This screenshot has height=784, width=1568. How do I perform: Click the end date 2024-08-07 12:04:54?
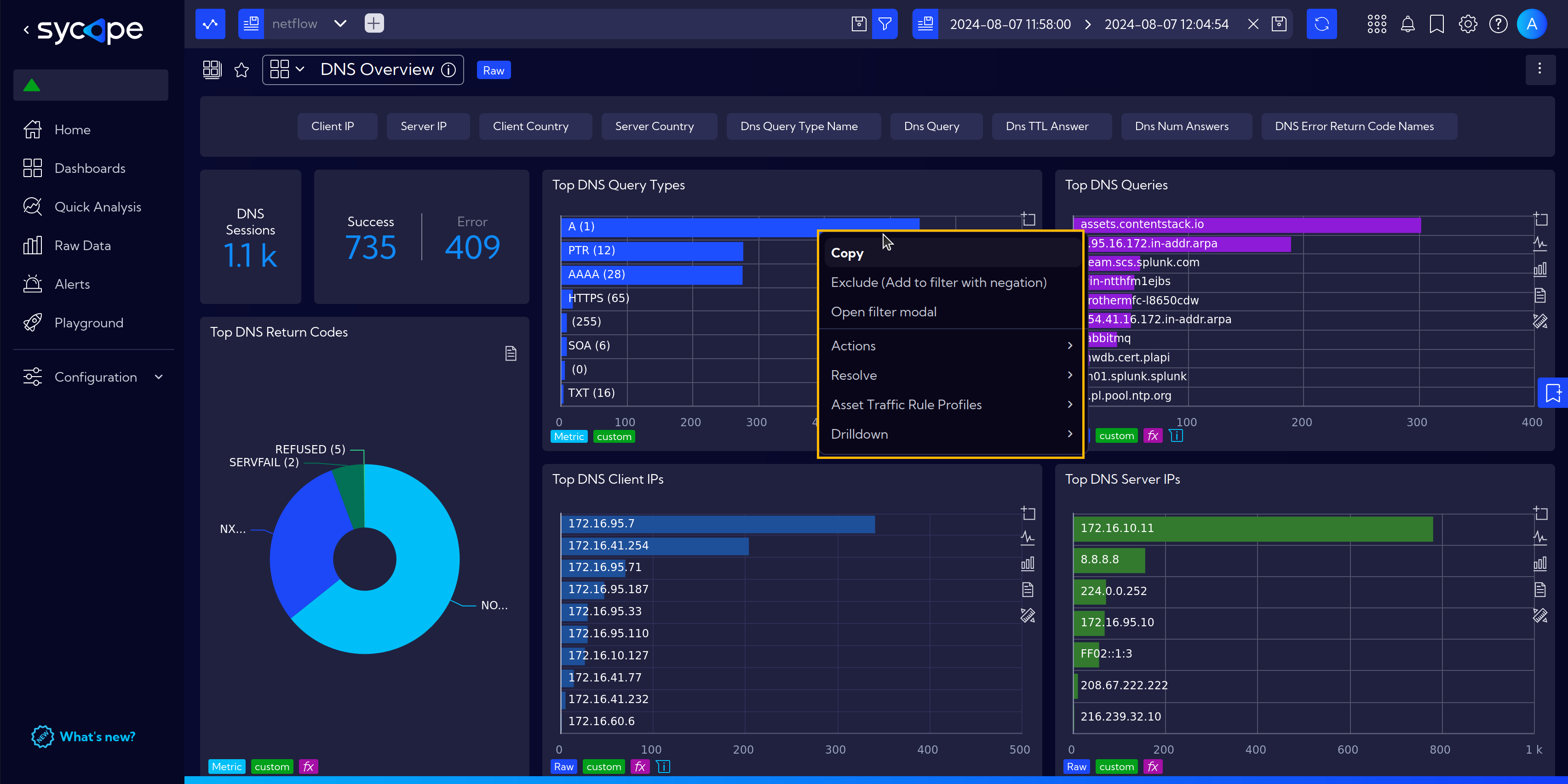tap(1166, 24)
